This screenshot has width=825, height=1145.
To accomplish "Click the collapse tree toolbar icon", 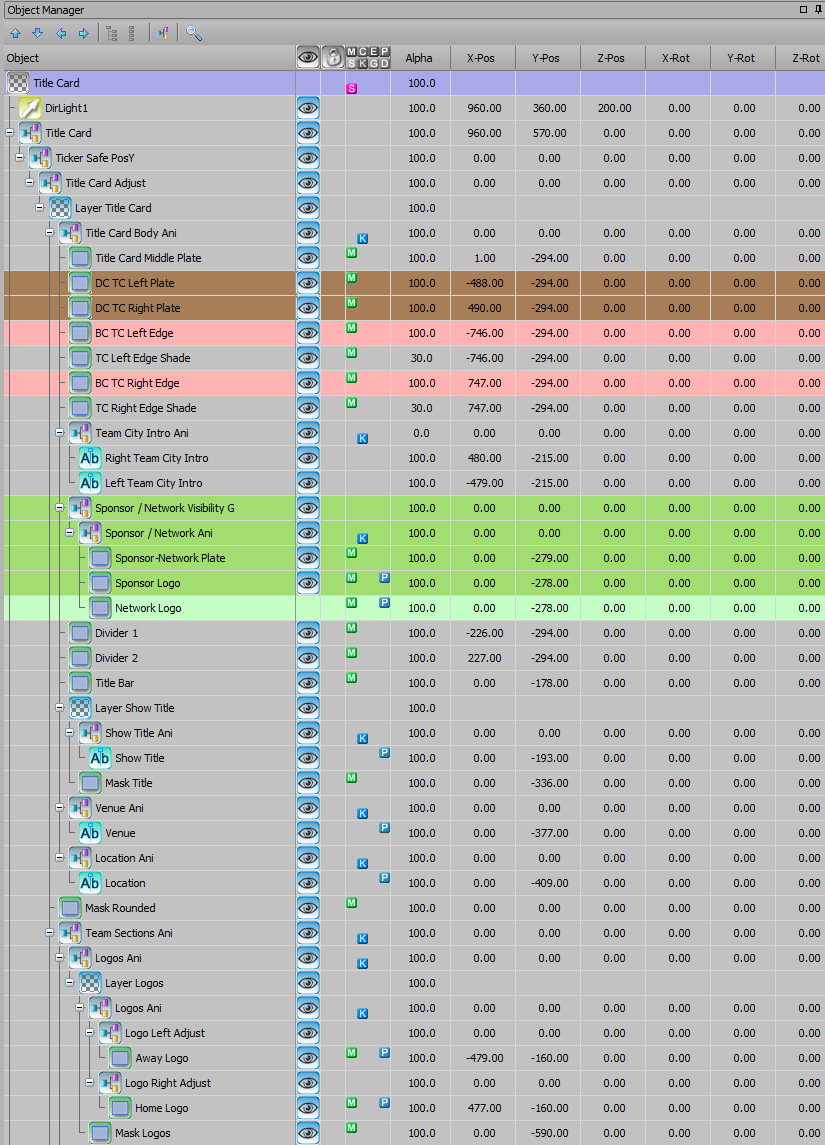I will [132, 34].
